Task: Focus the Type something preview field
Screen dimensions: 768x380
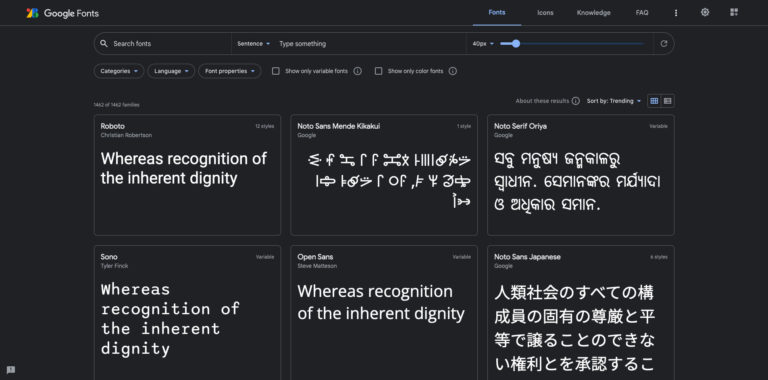Action: 370,44
